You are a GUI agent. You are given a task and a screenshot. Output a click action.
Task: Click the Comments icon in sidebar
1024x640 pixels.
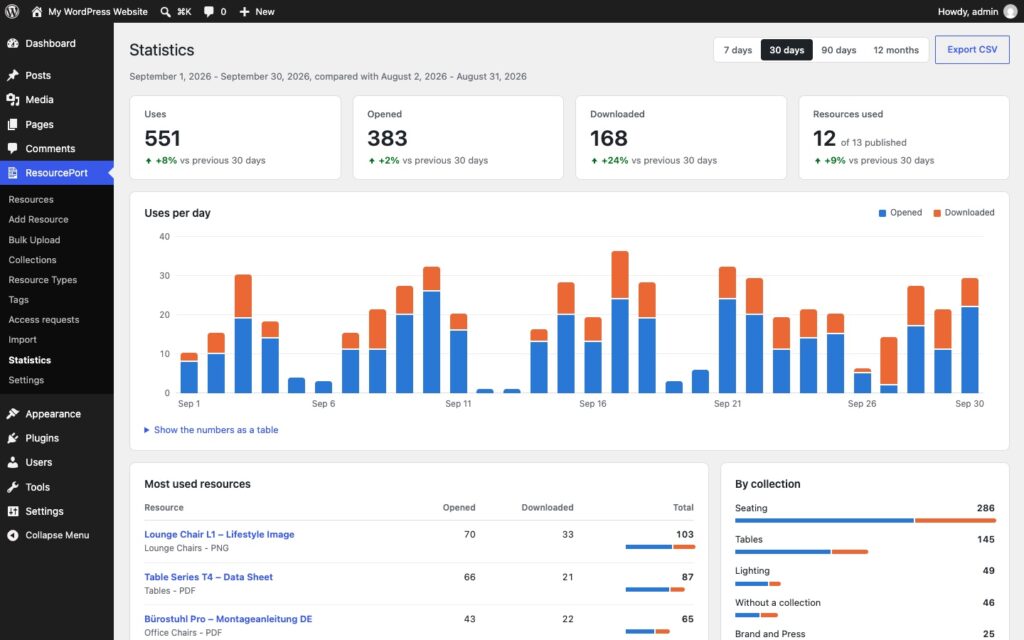(12, 148)
